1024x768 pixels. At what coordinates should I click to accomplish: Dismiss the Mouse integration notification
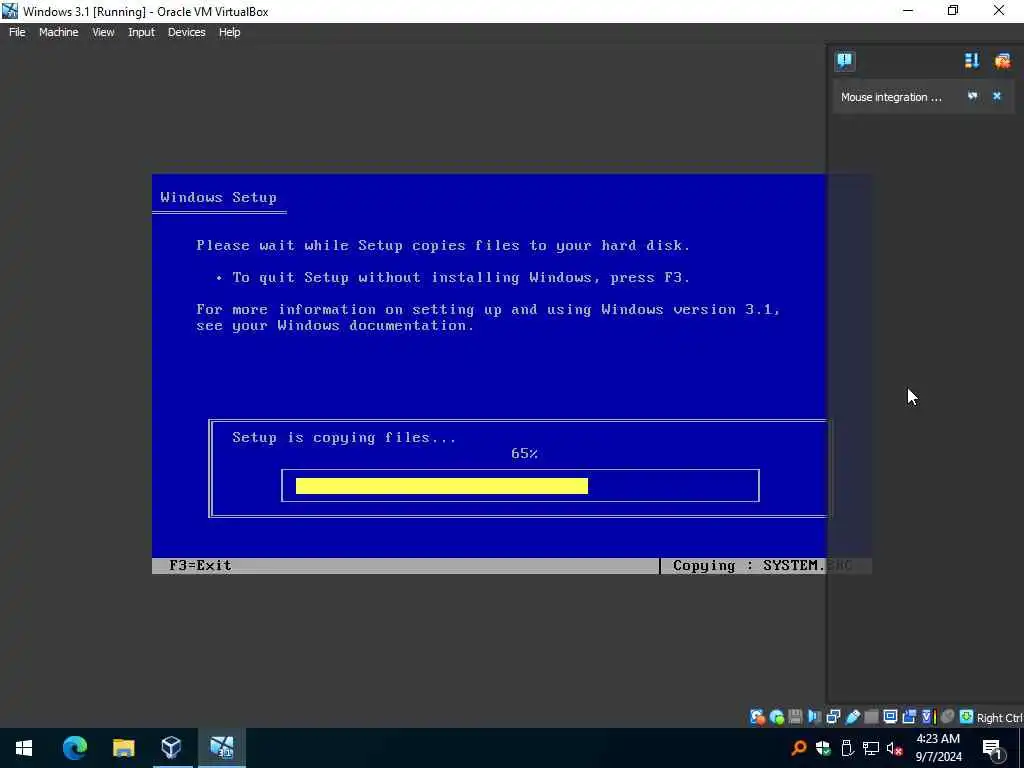click(x=997, y=96)
